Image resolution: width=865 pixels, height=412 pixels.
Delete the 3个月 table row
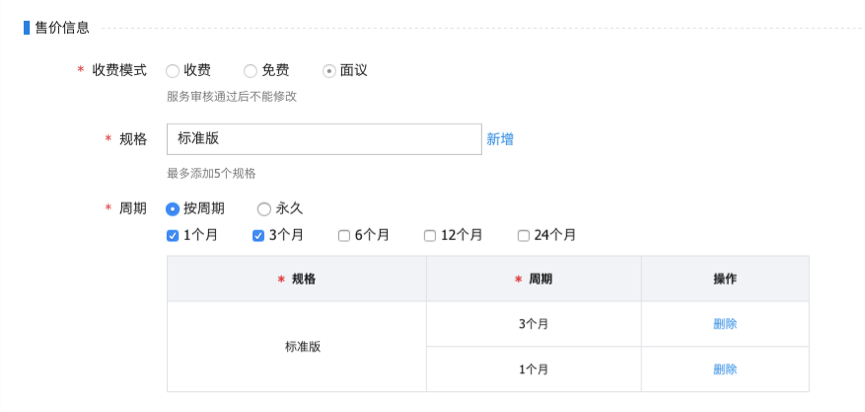coord(725,324)
